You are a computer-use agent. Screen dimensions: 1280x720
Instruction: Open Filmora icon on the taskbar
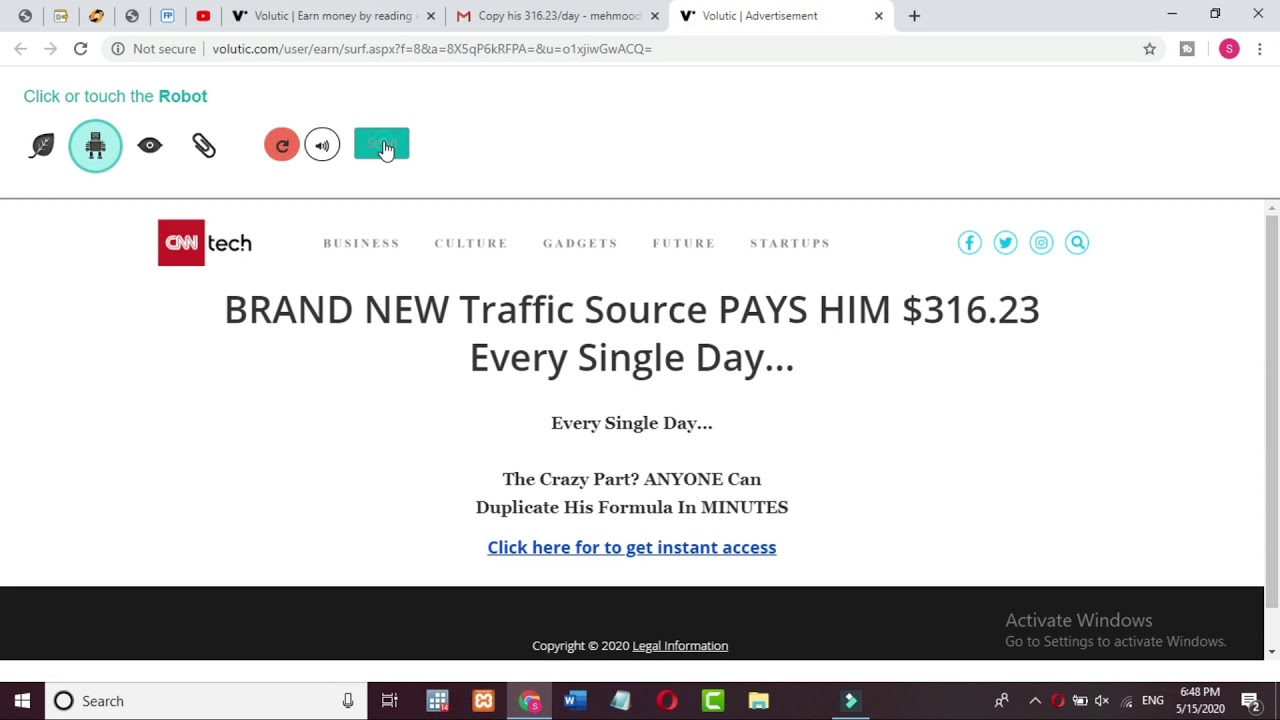coord(851,701)
